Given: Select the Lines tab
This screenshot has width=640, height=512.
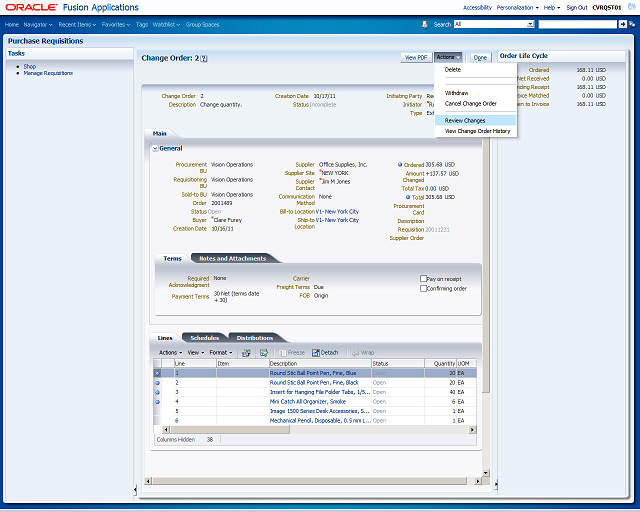Looking at the screenshot, I should (x=165, y=338).
